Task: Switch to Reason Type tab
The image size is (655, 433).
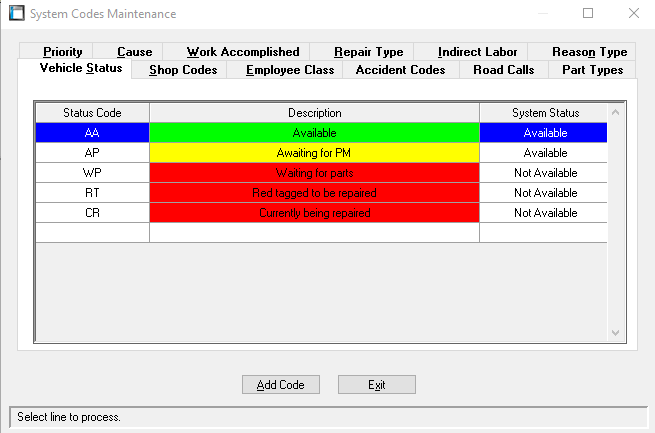Action: click(589, 52)
